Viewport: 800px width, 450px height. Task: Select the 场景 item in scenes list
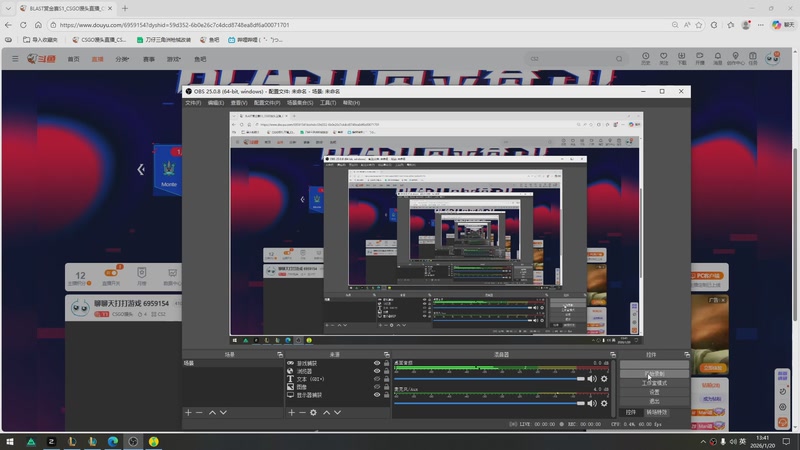(x=232, y=363)
